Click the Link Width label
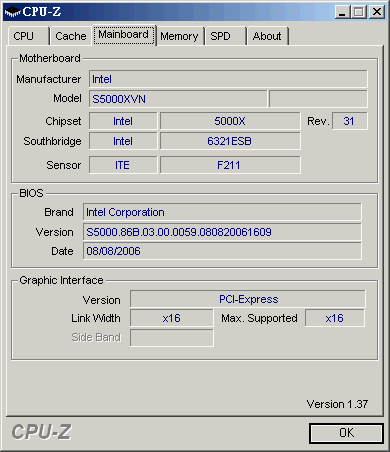This screenshot has width=390, height=452. point(96,318)
